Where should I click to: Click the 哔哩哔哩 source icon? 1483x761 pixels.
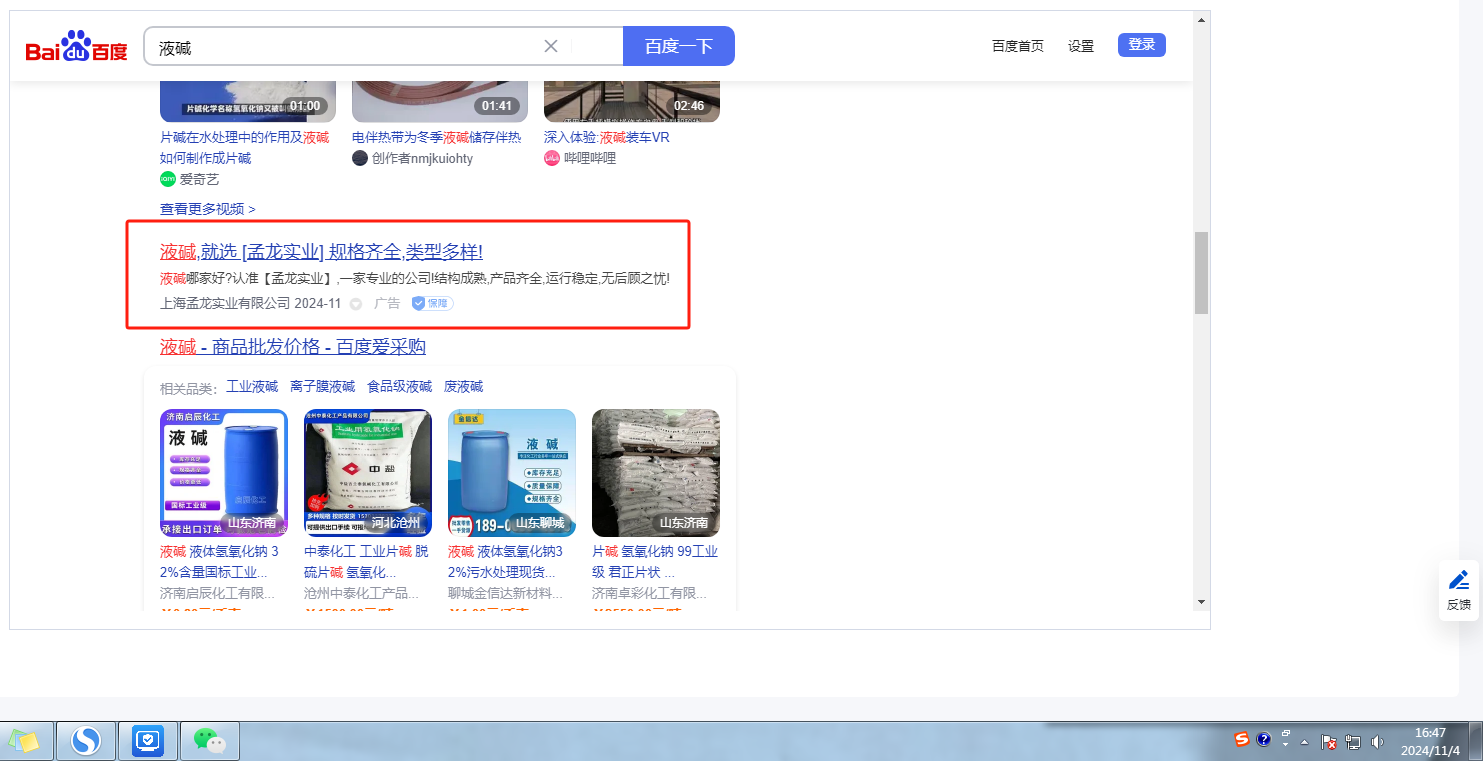tap(552, 158)
